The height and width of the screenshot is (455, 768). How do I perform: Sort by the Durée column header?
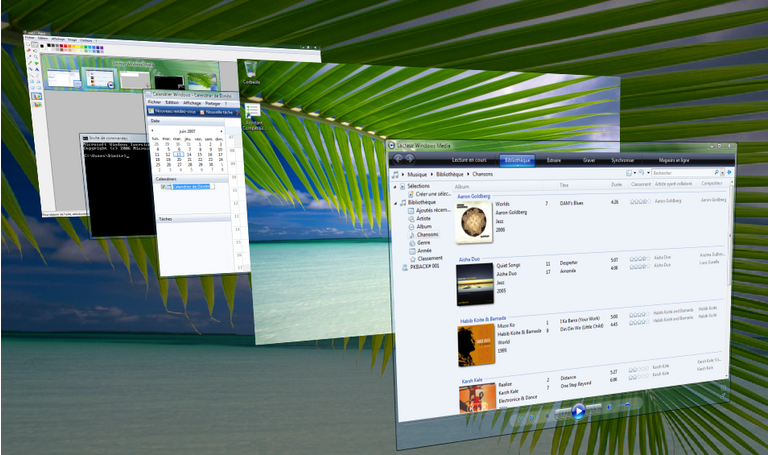click(x=616, y=185)
